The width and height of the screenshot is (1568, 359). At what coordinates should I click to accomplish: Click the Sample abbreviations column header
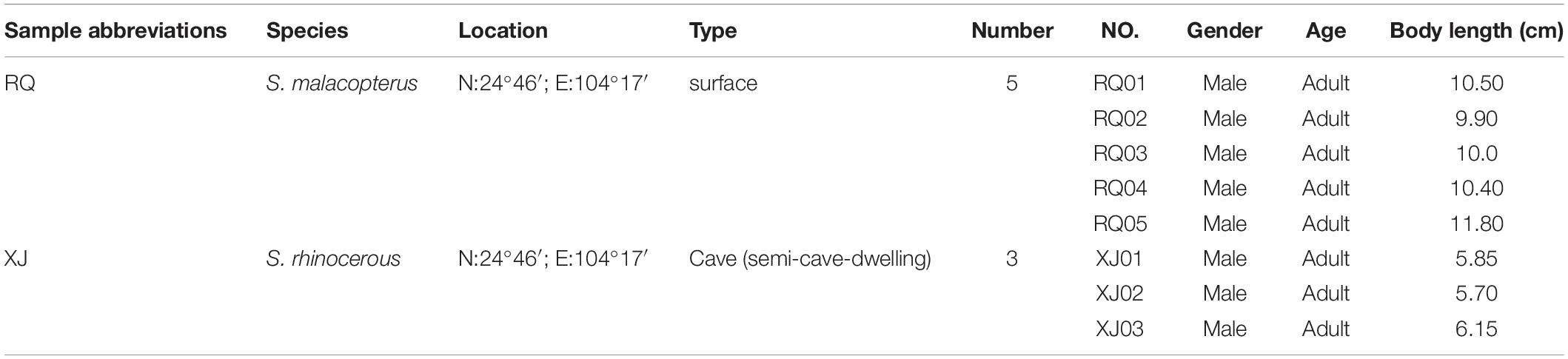[x=115, y=31]
